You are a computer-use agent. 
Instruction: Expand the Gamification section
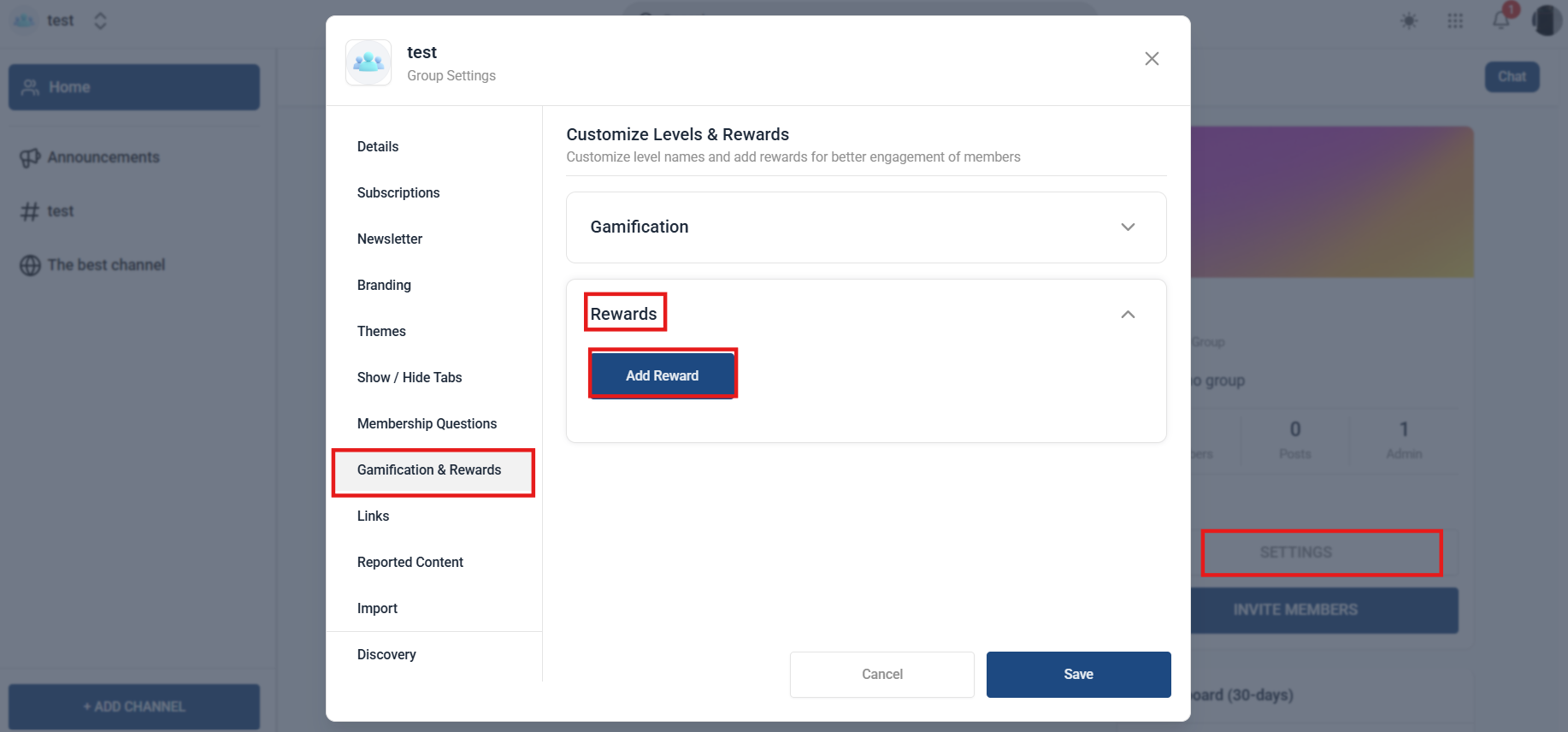pyautogui.click(x=1127, y=227)
